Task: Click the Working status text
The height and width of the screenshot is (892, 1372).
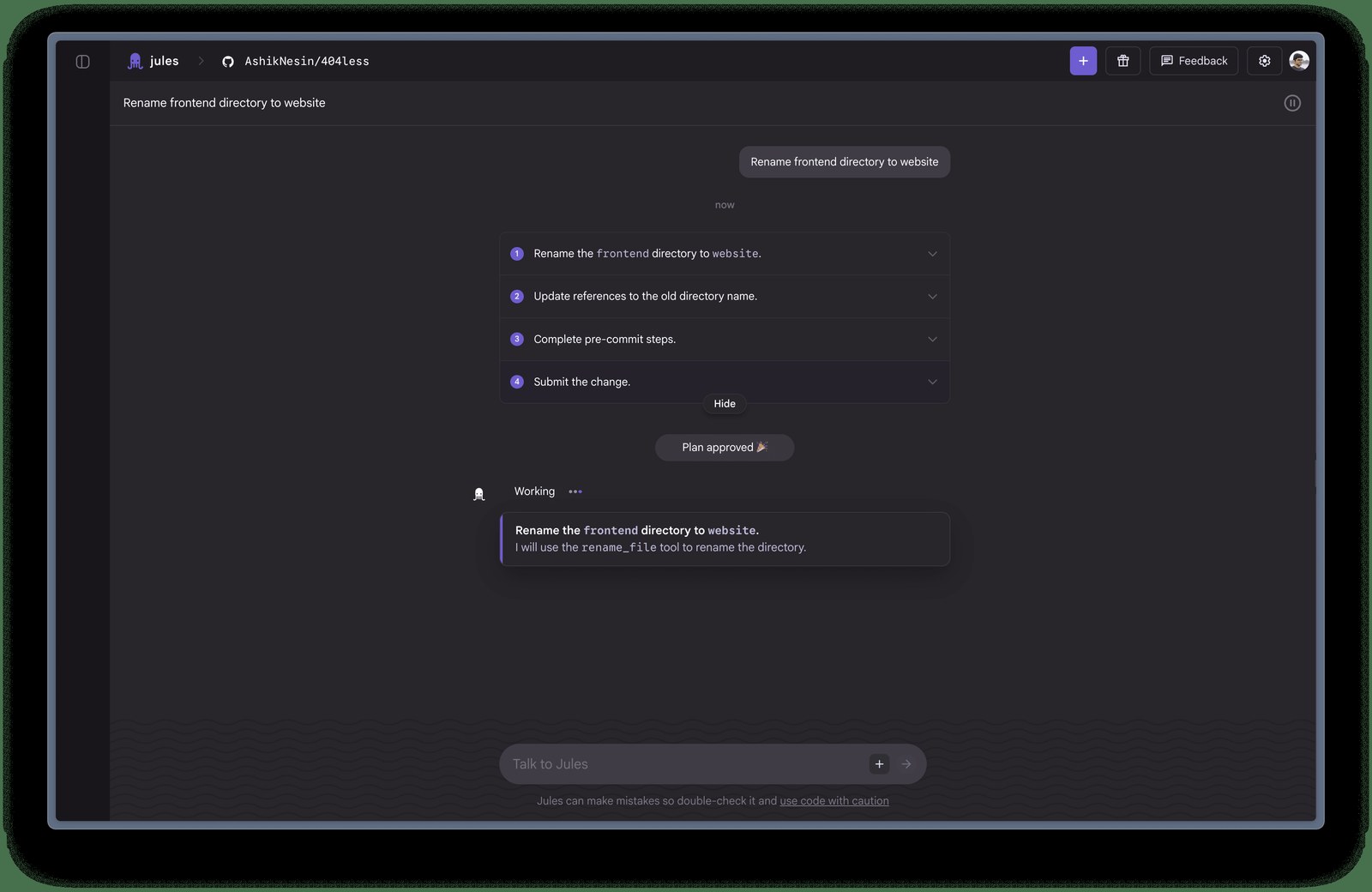Action: (x=534, y=491)
